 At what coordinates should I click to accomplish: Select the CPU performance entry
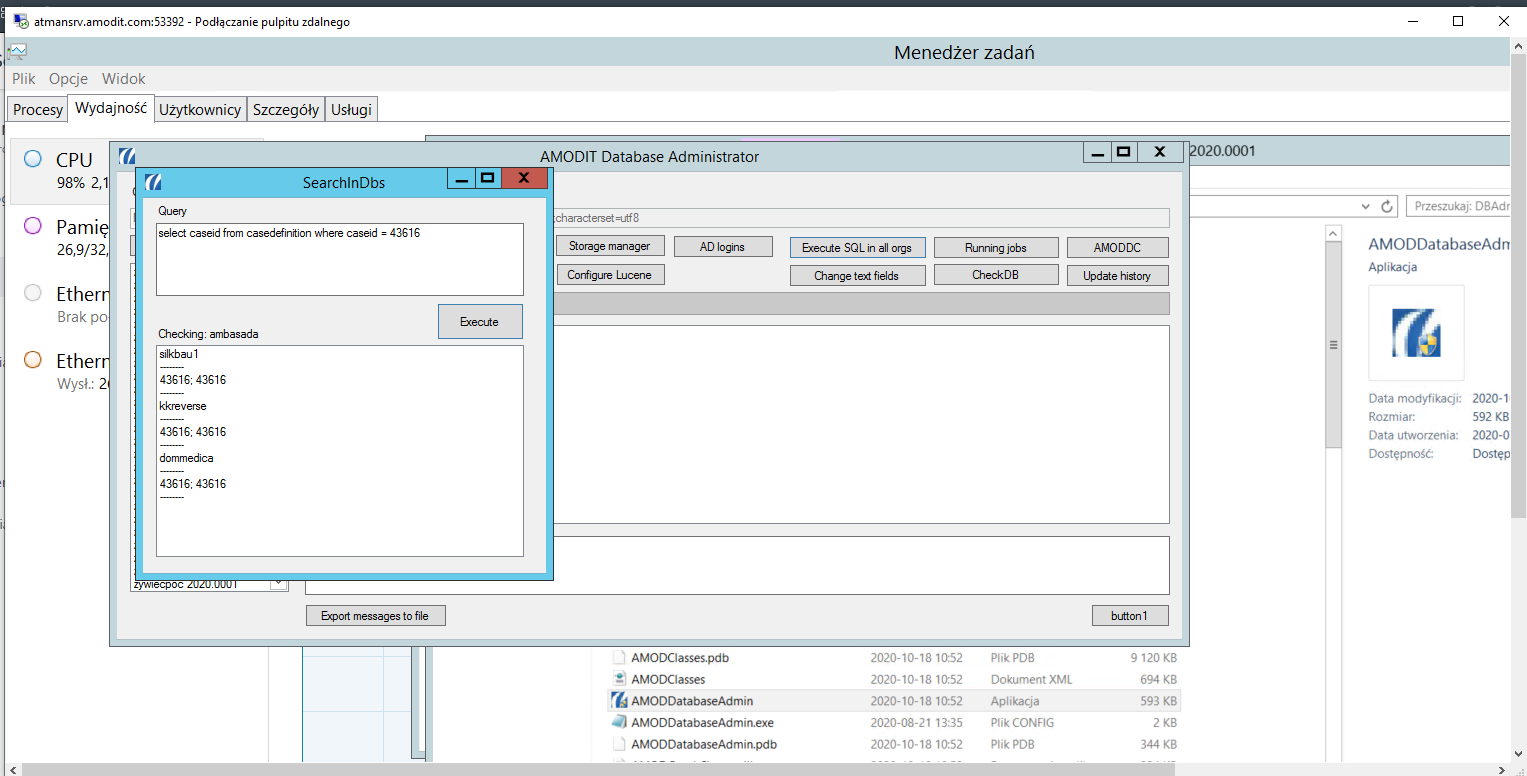point(137,170)
